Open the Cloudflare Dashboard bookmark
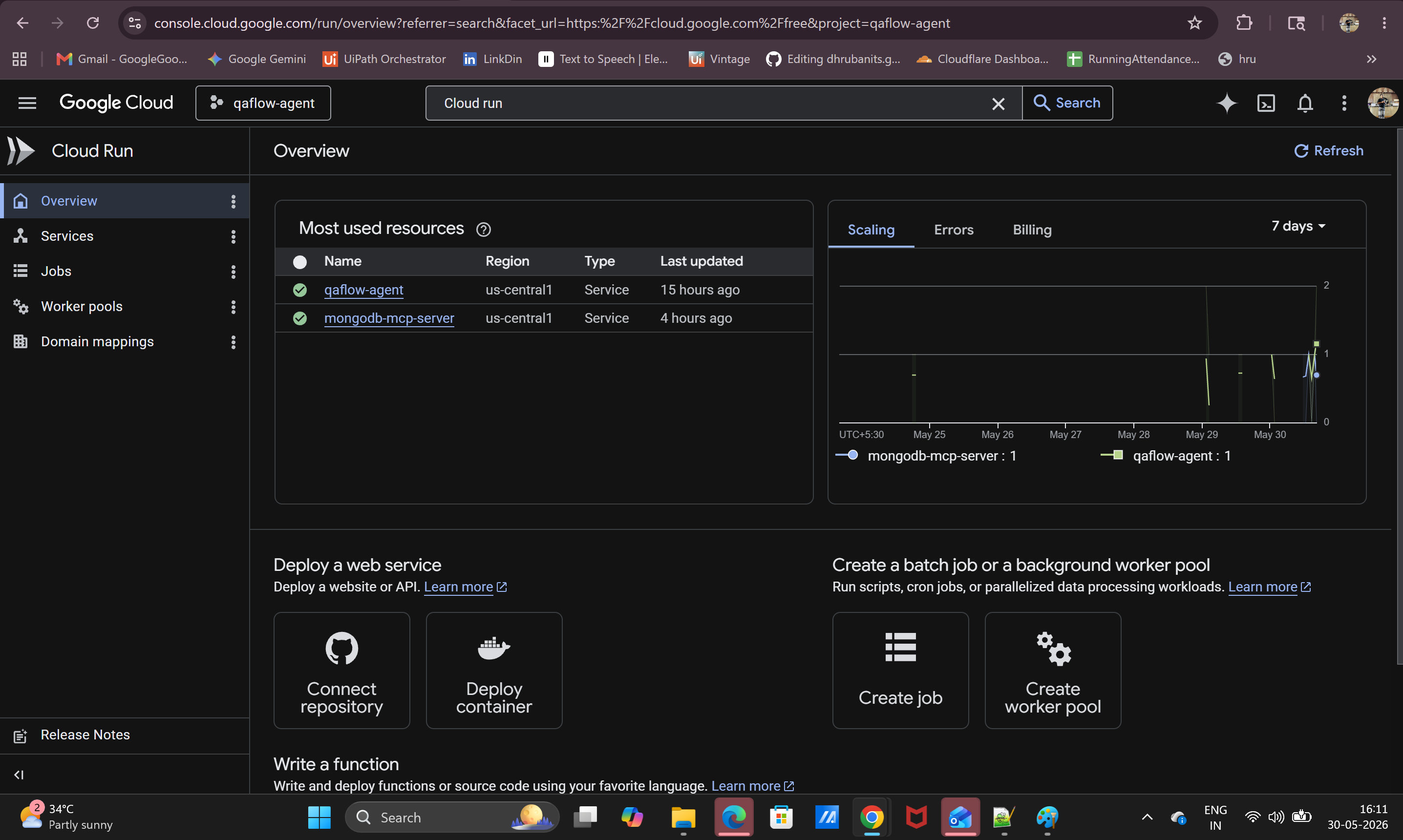This screenshot has width=1403, height=840. click(983, 59)
